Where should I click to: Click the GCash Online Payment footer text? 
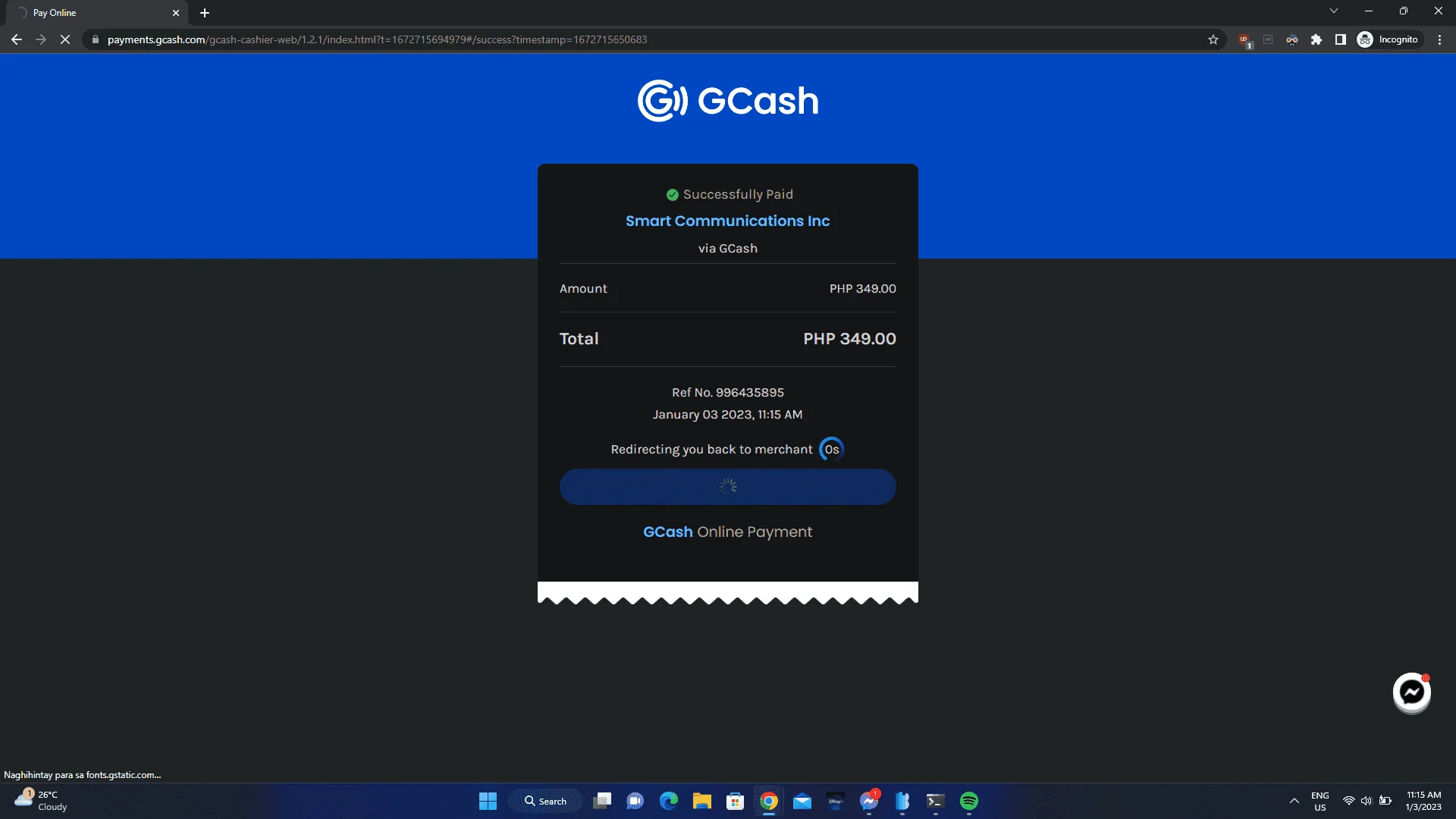click(728, 532)
